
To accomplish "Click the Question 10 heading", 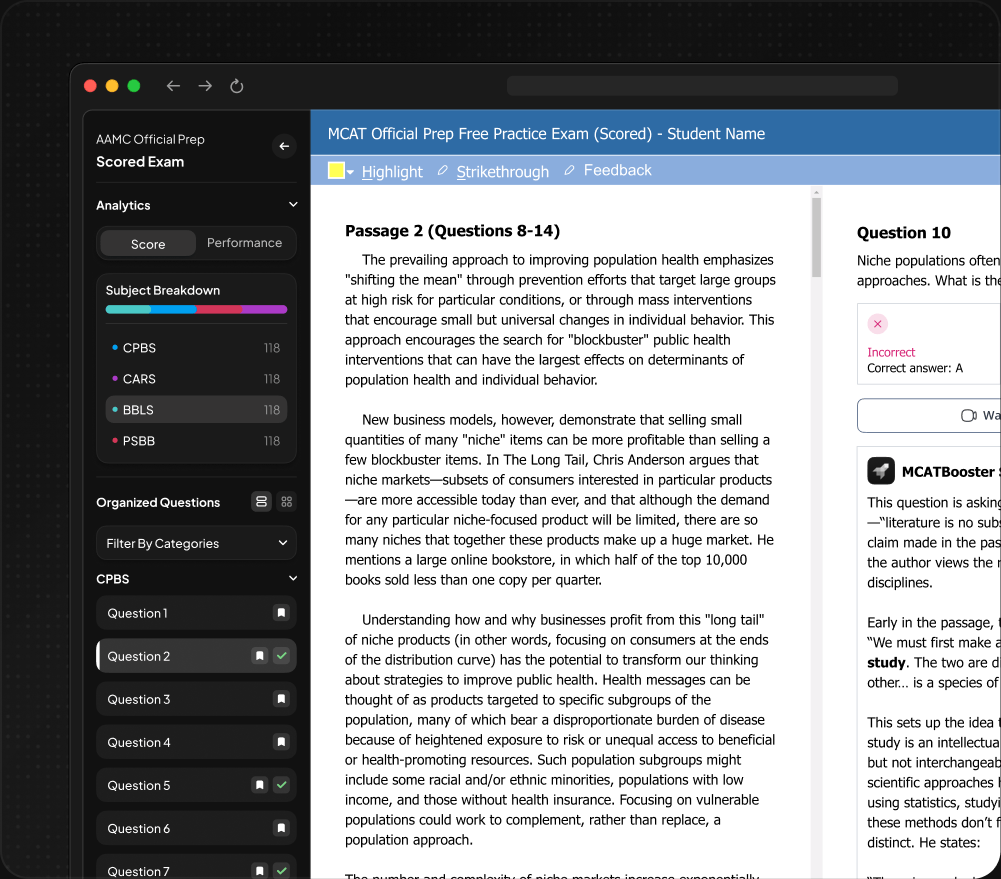I will point(903,232).
